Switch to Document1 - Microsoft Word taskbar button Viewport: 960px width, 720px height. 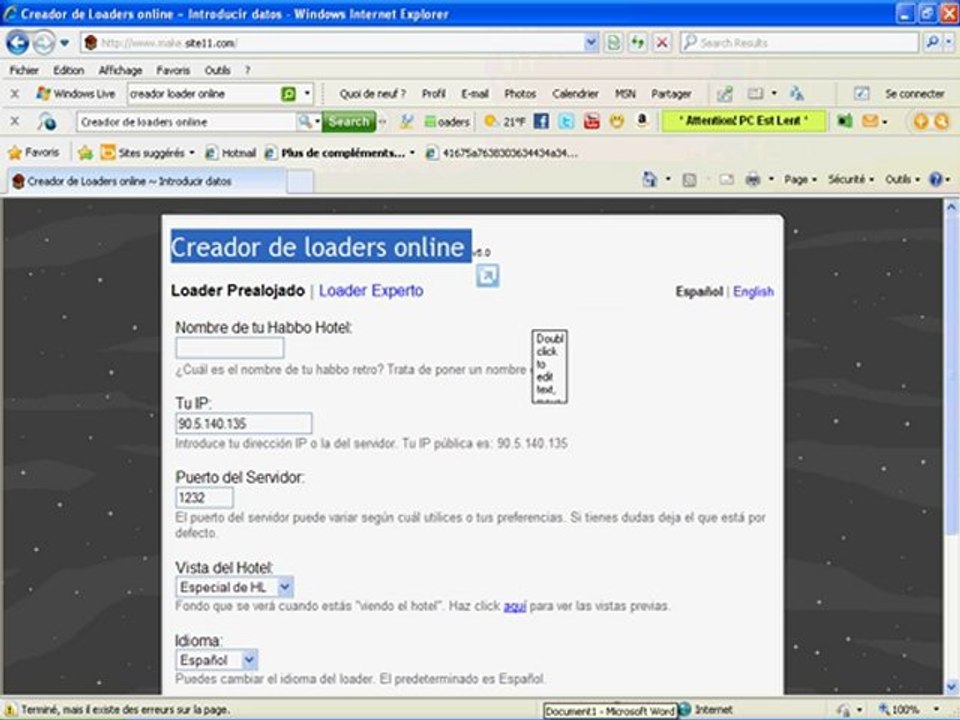[x=610, y=711]
